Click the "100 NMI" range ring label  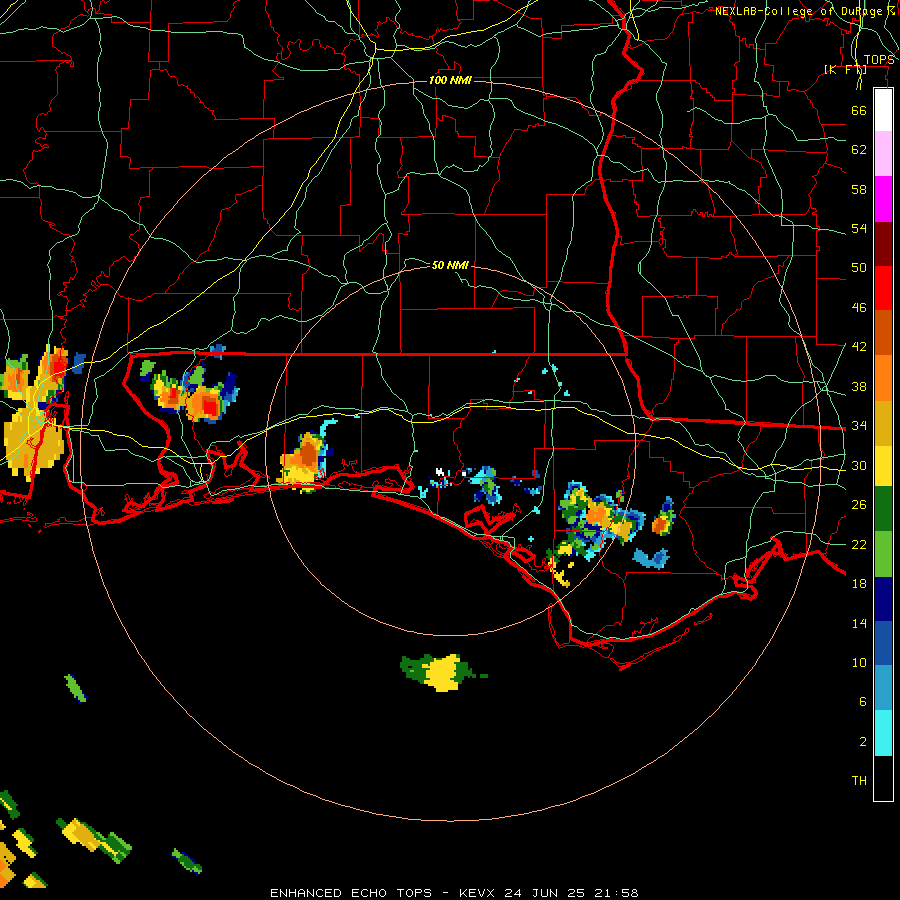[451, 80]
